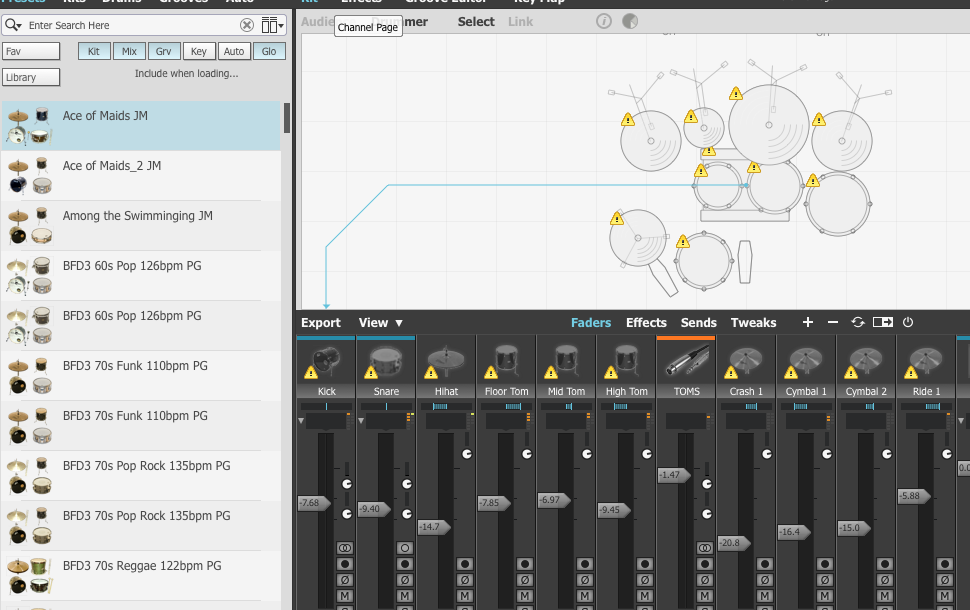The image size is (970, 610).
Task: Click the plus icon to add mixer channel
Action: coord(807,322)
